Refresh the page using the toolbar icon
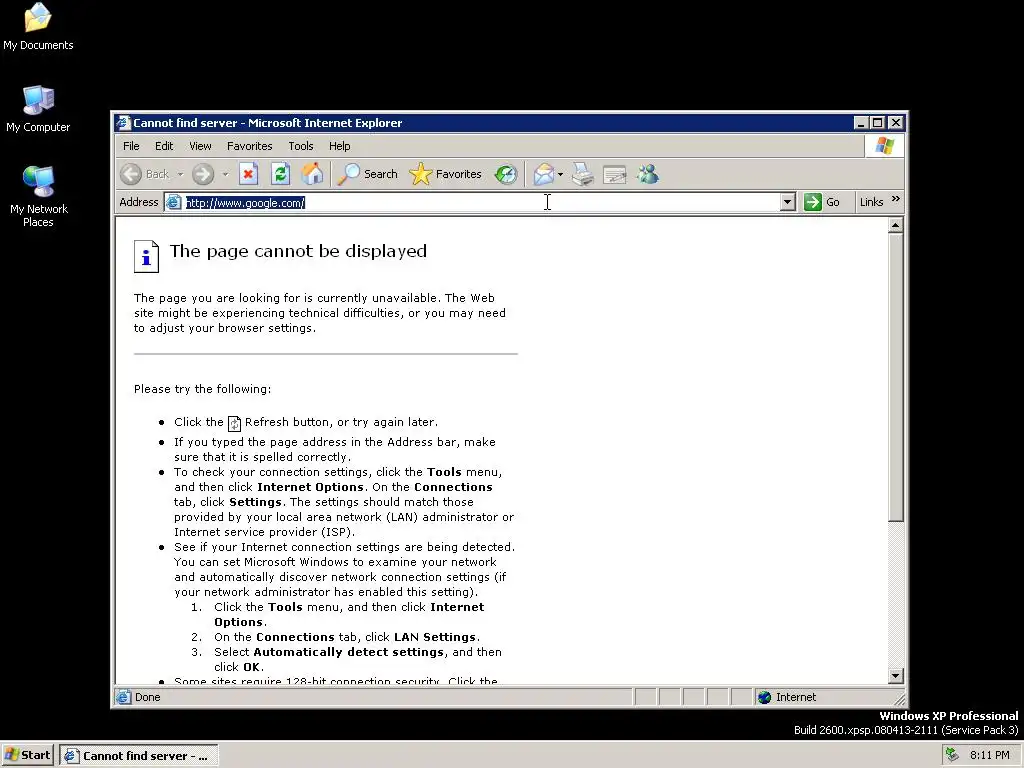Viewport: 1024px width, 768px height. (280, 174)
